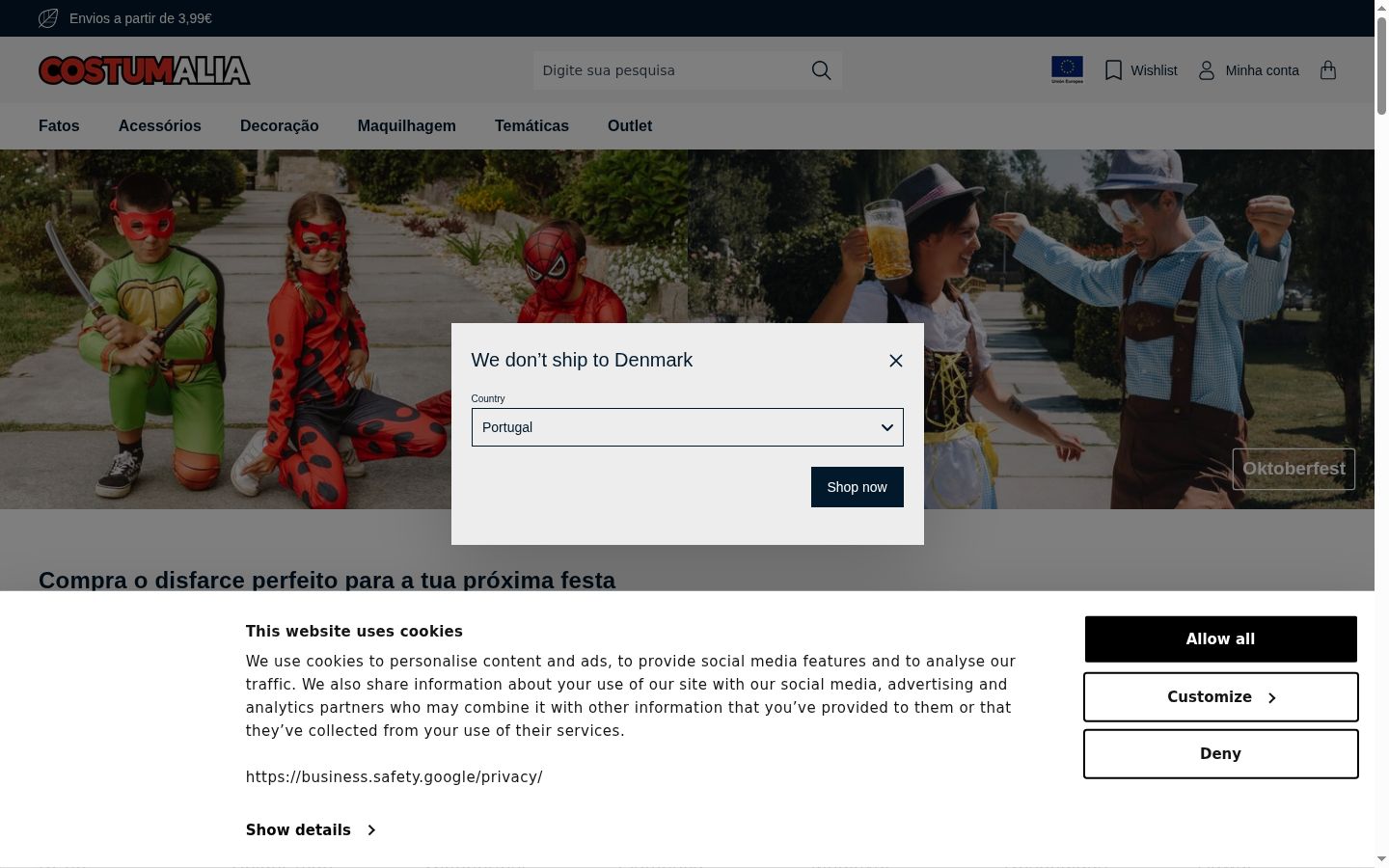Screen dimensions: 1389x868
Task: Click the Minha conta user icon
Action: 1207,70
